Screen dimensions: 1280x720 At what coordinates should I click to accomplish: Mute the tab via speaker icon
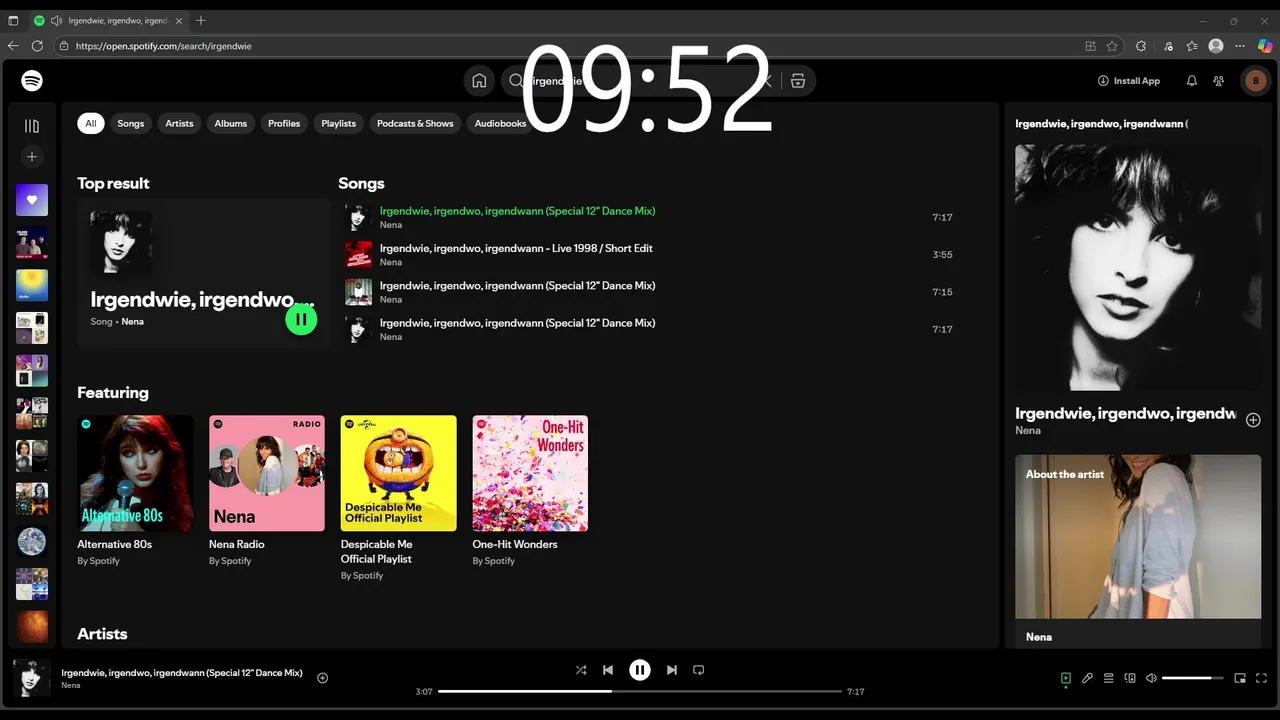click(x=57, y=20)
